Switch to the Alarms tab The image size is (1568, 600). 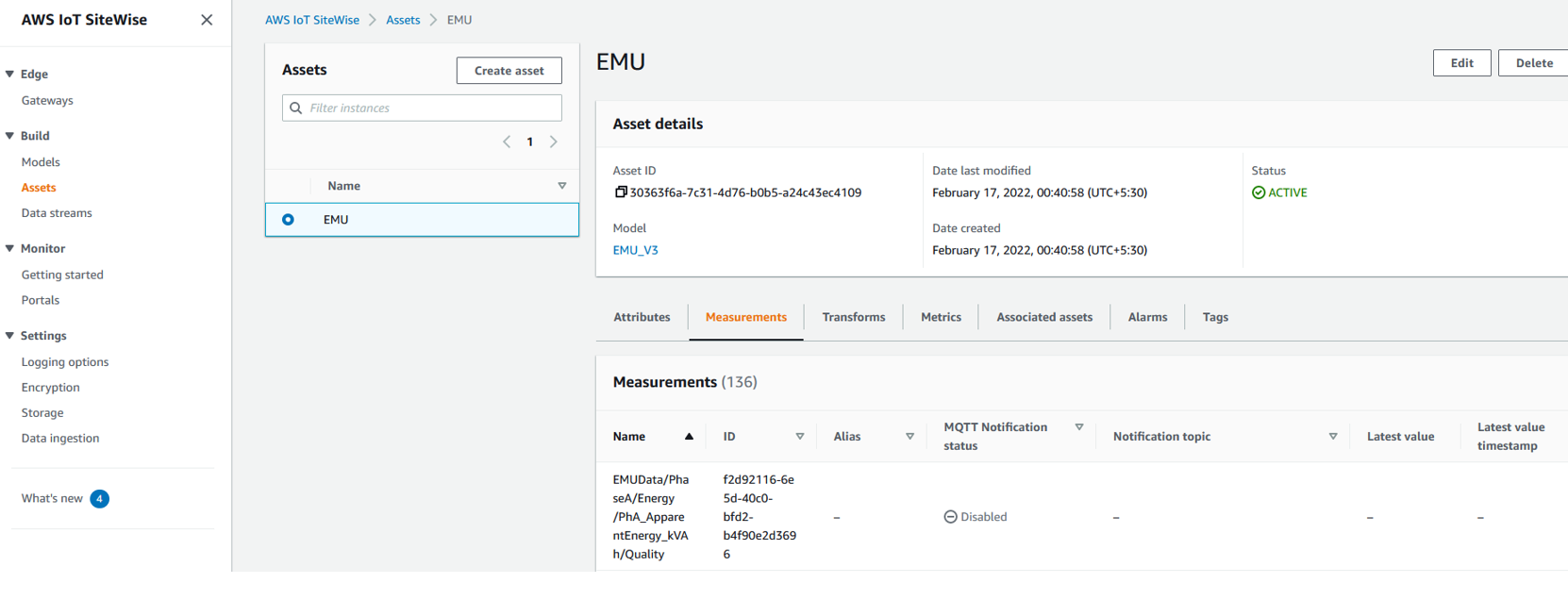point(1148,318)
